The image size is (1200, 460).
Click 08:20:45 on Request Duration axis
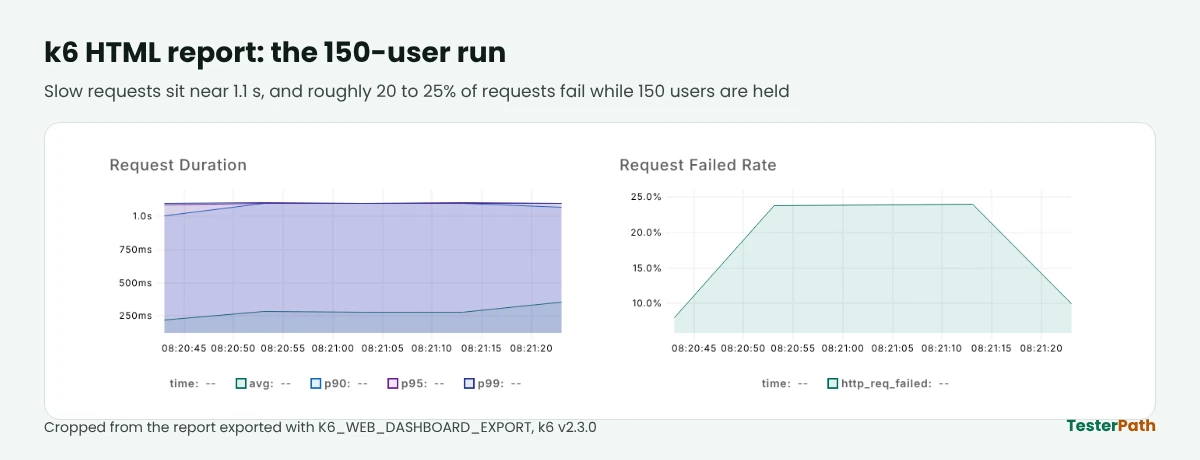(184, 349)
